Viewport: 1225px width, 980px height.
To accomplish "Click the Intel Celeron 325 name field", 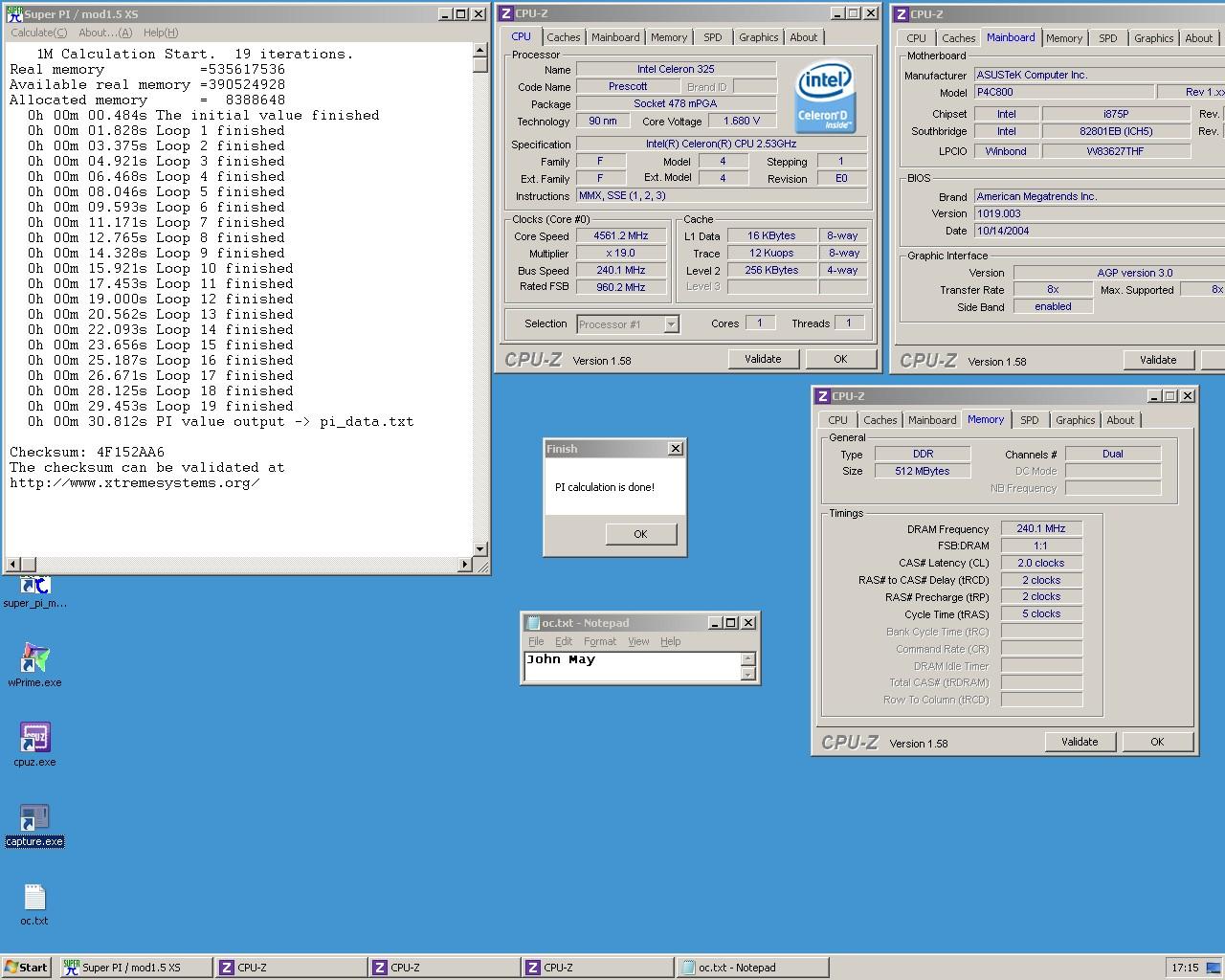I will pos(676,69).
